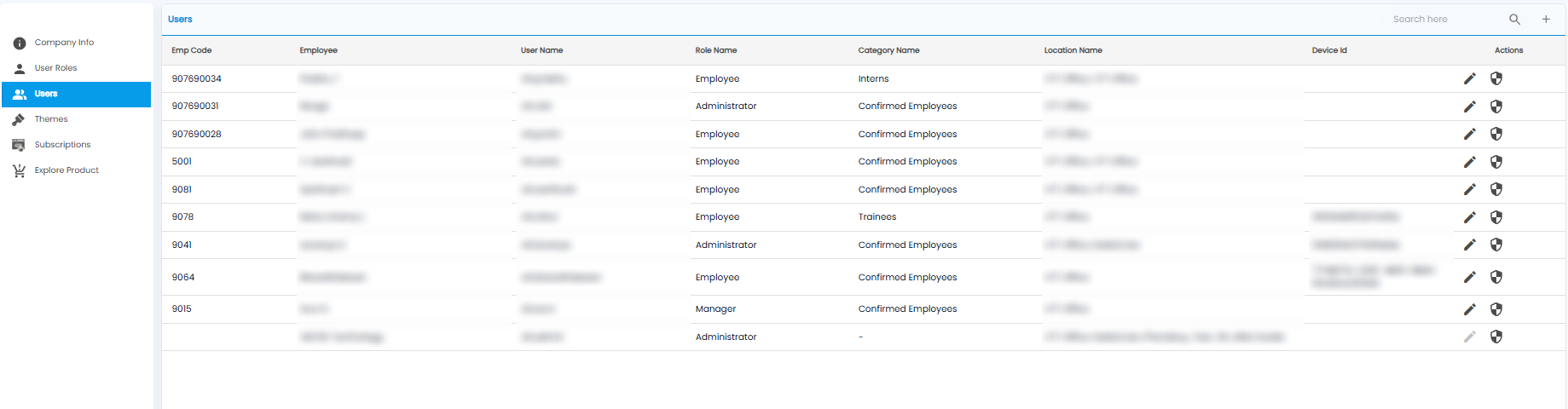Edit user with Emp Code 907690034
This screenshot has height=409, width=1568.
(x=1469, y=78)
